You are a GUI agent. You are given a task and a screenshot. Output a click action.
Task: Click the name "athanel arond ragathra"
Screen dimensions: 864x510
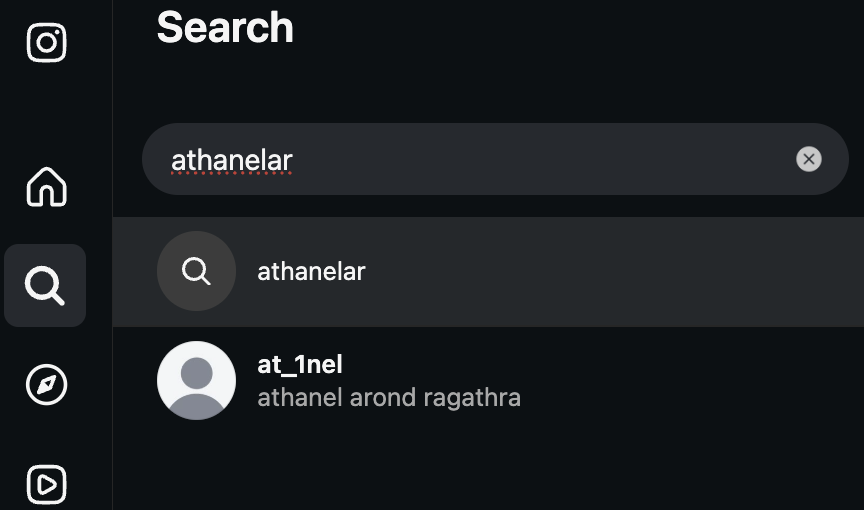[x=389, y=398]
